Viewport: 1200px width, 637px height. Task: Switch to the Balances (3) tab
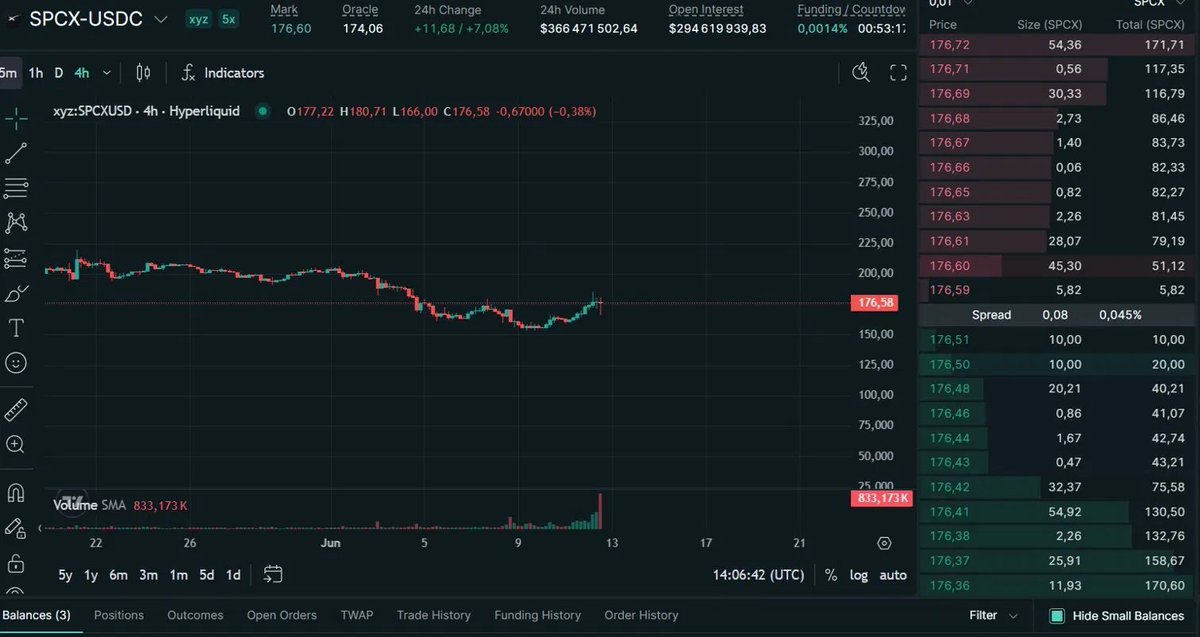click(36, 615)
